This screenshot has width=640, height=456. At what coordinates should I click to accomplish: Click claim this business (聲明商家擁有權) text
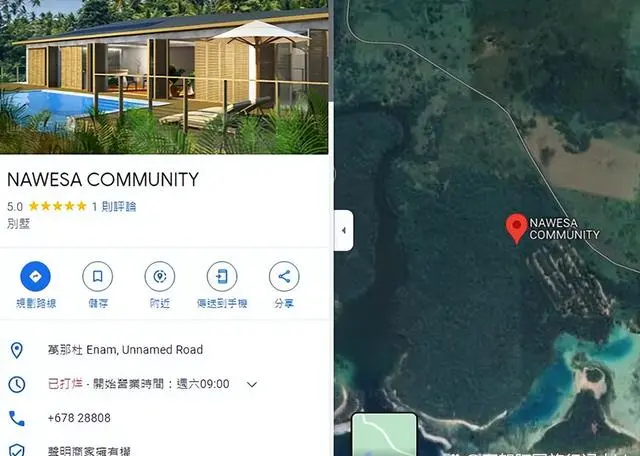pyautogui.click(x=89, y=451)
